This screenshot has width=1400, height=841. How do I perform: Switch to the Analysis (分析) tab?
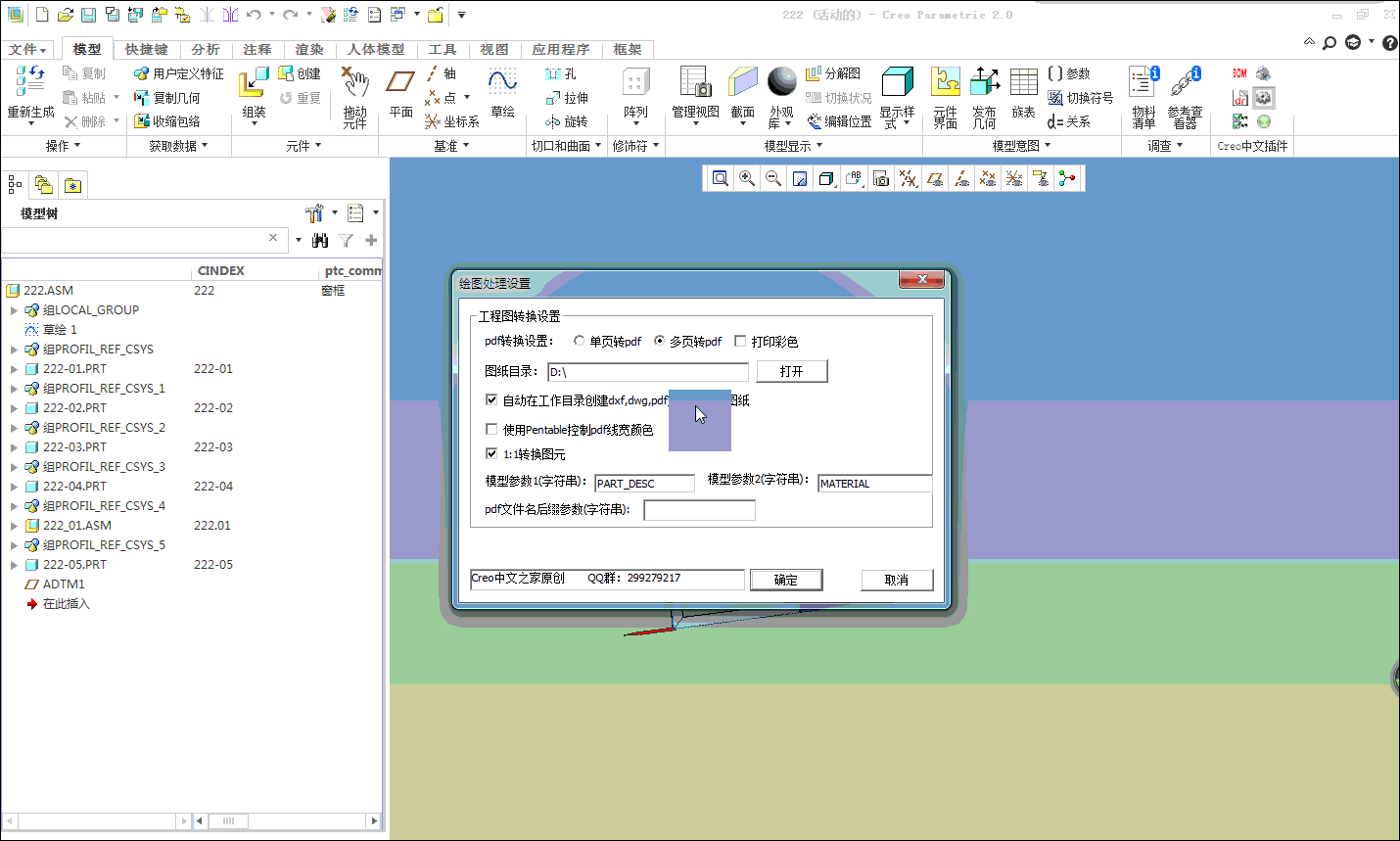click(x=206, y=49)
